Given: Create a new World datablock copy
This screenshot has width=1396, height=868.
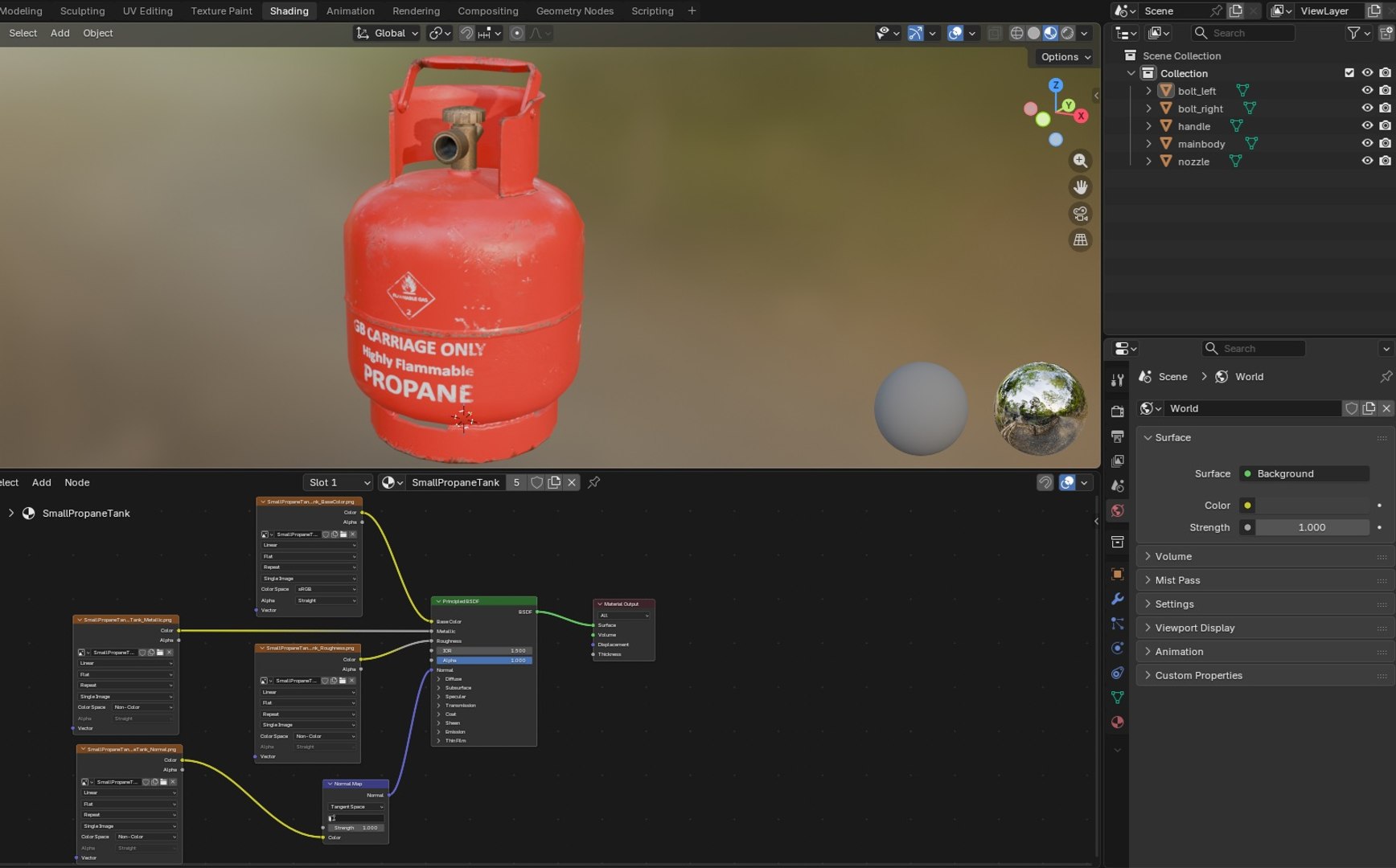Looking at the screenshot, I should point(1369,408).
